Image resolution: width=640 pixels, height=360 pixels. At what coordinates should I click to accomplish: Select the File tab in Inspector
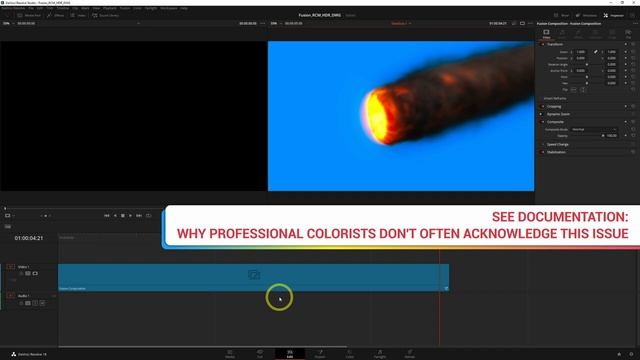click(629, 34)
